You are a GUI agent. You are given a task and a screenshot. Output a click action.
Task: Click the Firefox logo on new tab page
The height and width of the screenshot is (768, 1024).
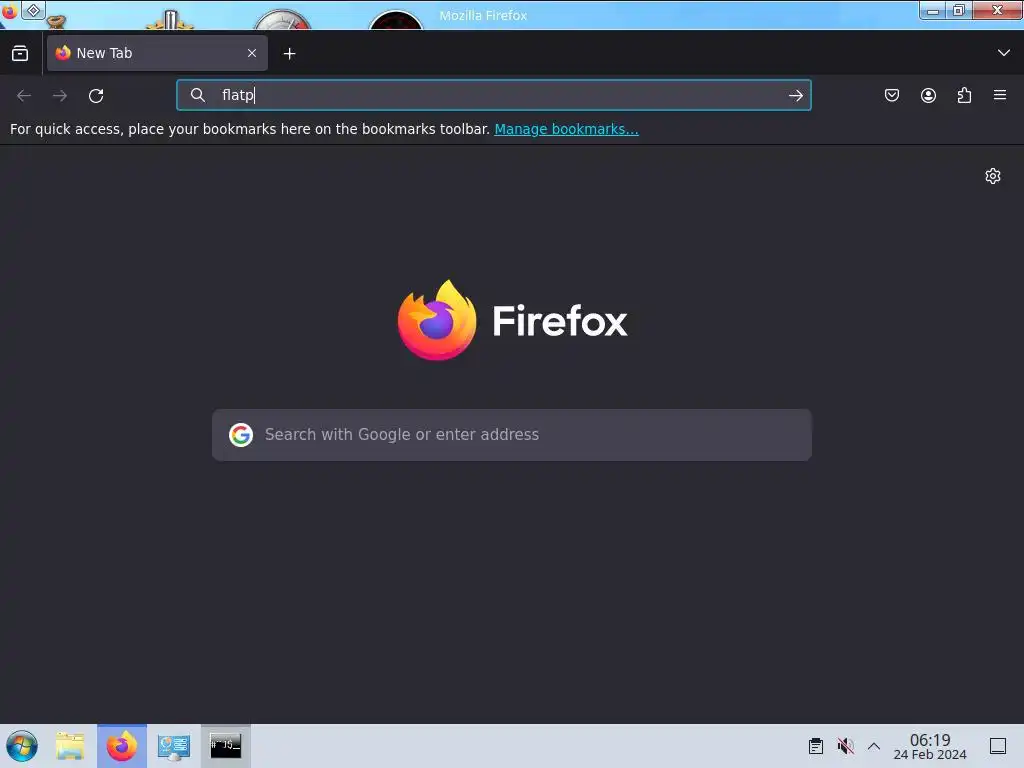pyautogui.click(x=513, y=320)
